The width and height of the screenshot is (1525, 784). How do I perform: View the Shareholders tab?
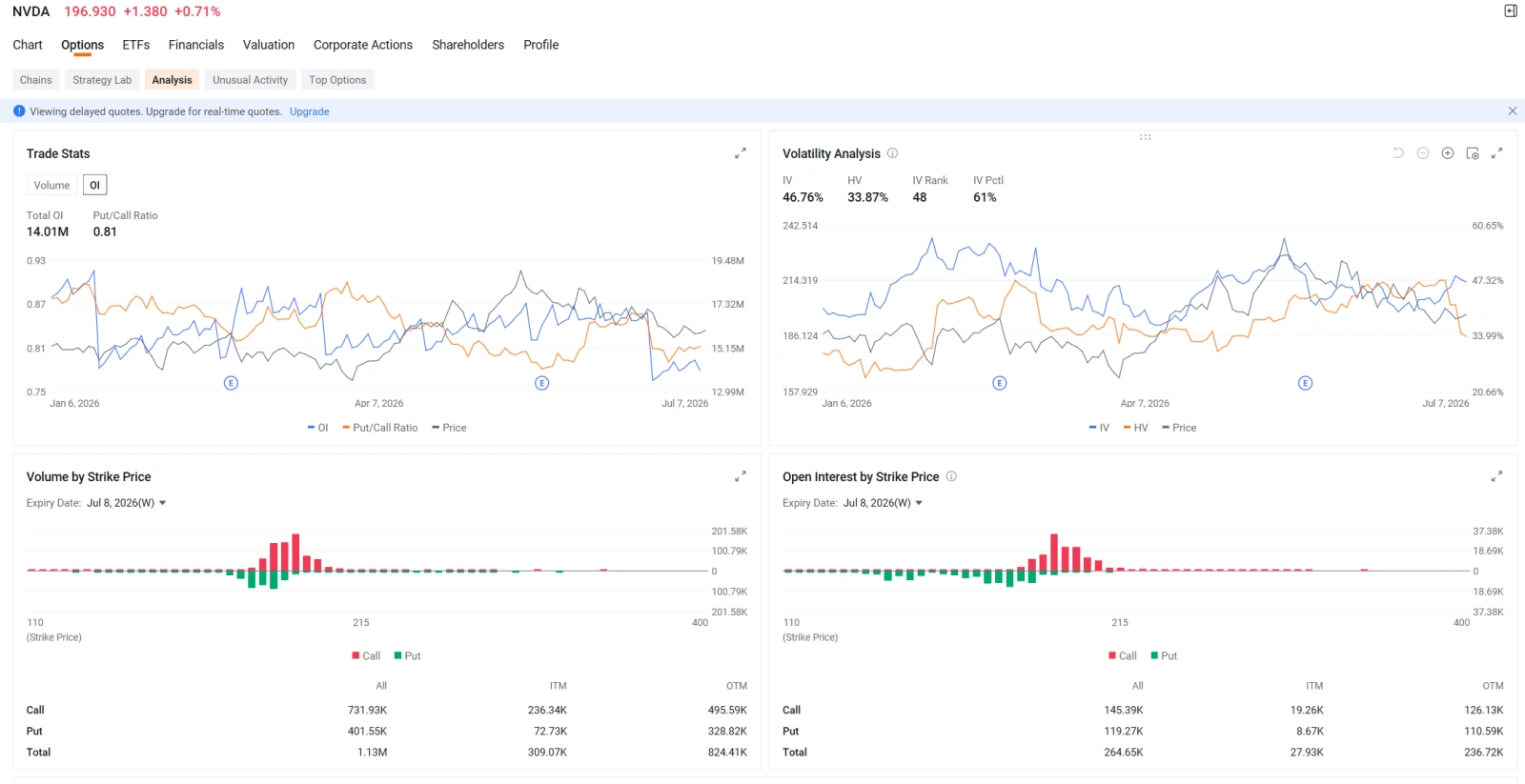click(468, 45)
